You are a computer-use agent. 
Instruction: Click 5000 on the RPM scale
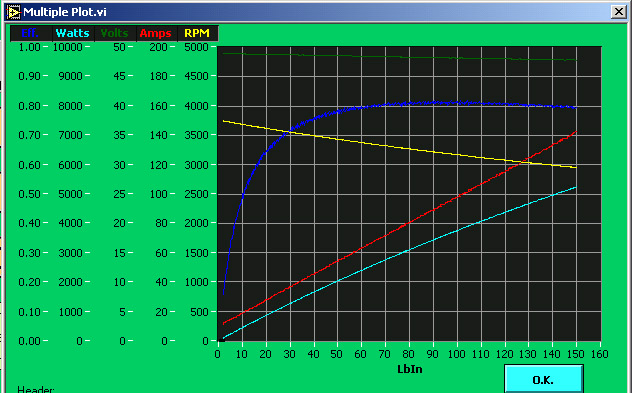(x=196, y=47)
